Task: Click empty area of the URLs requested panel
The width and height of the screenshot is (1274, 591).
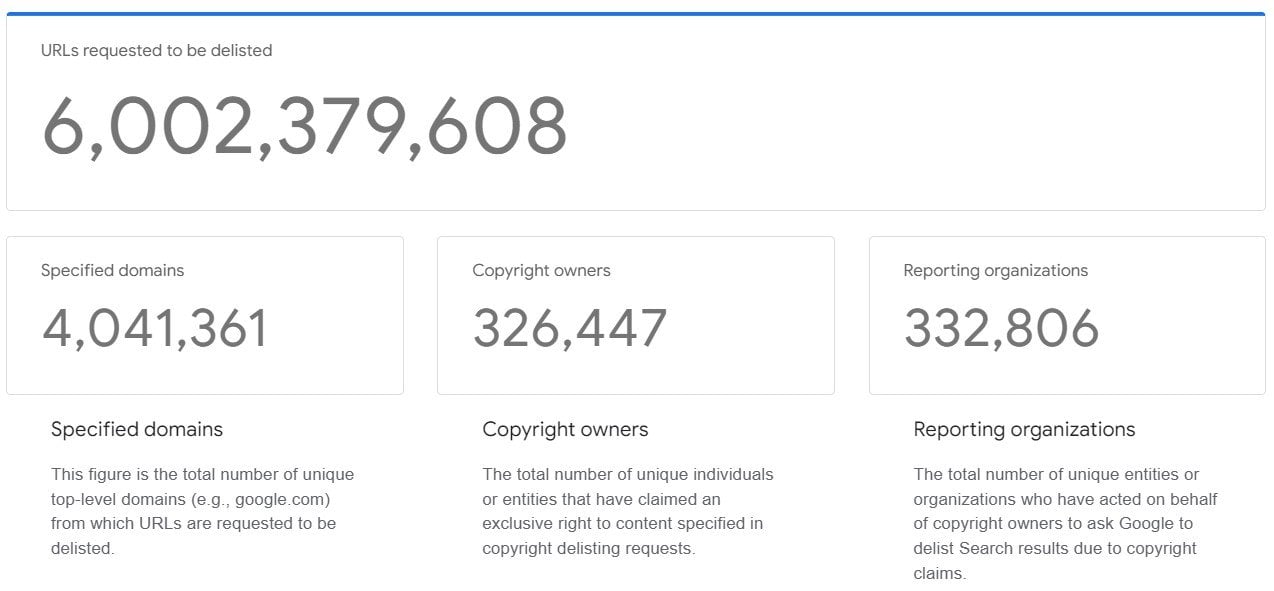Action: [900, 120]
